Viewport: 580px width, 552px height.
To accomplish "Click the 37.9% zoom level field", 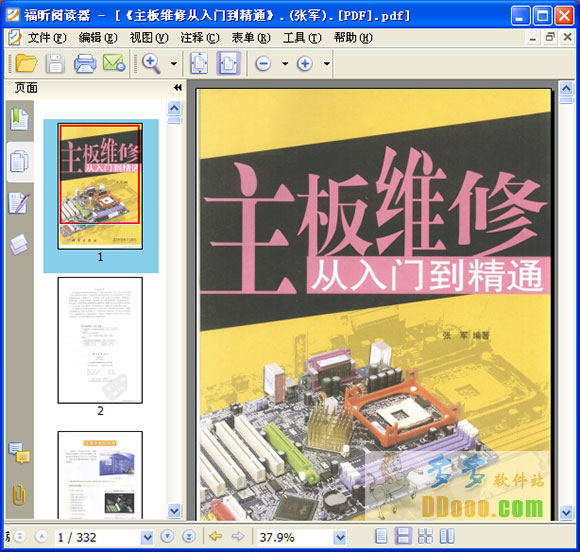I will coord(295,537).
